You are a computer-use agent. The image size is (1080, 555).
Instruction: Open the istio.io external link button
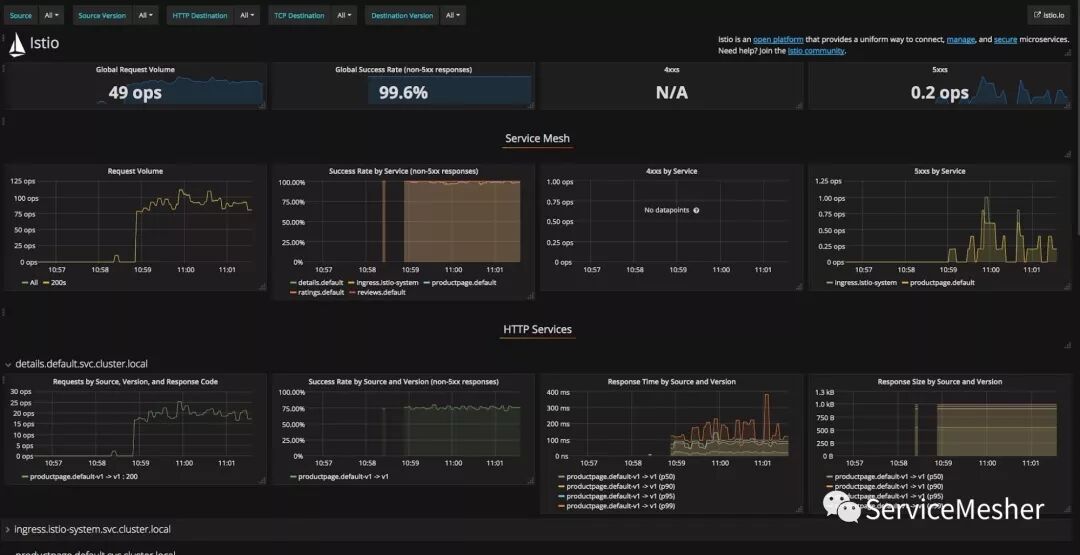1049,15
